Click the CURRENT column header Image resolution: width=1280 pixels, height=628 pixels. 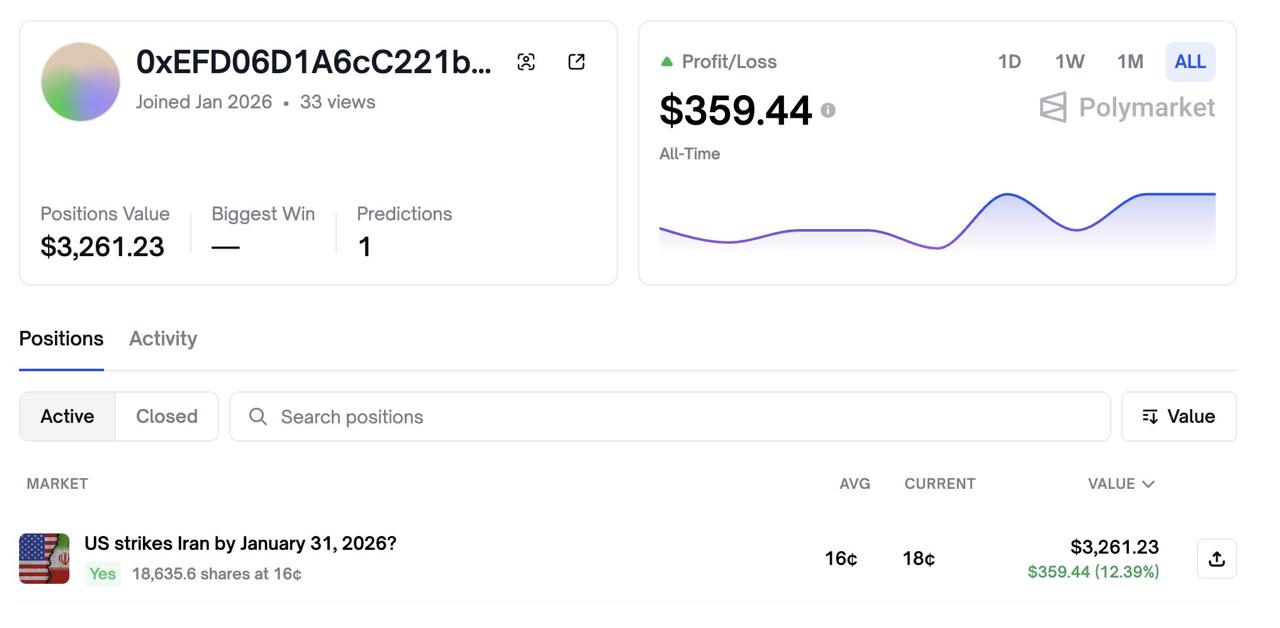click(x=939, y=484)
